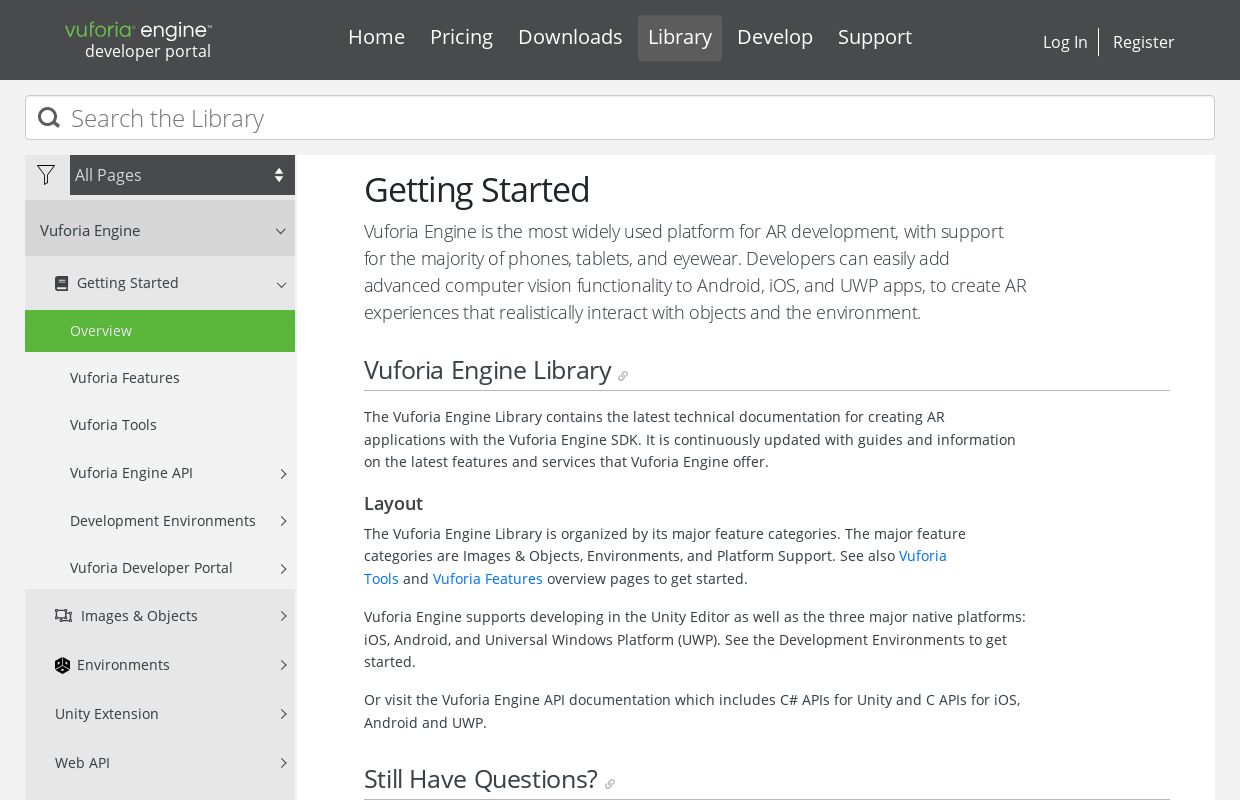Go to the Home menu
The height and width of the screenshot is (800, 1240).
(376, 37)
